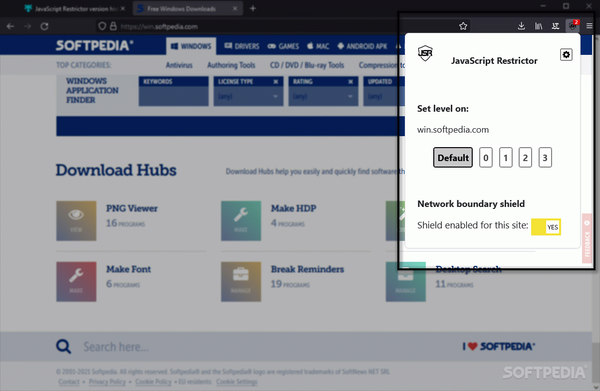Open the Make HDP hub link

293,209
